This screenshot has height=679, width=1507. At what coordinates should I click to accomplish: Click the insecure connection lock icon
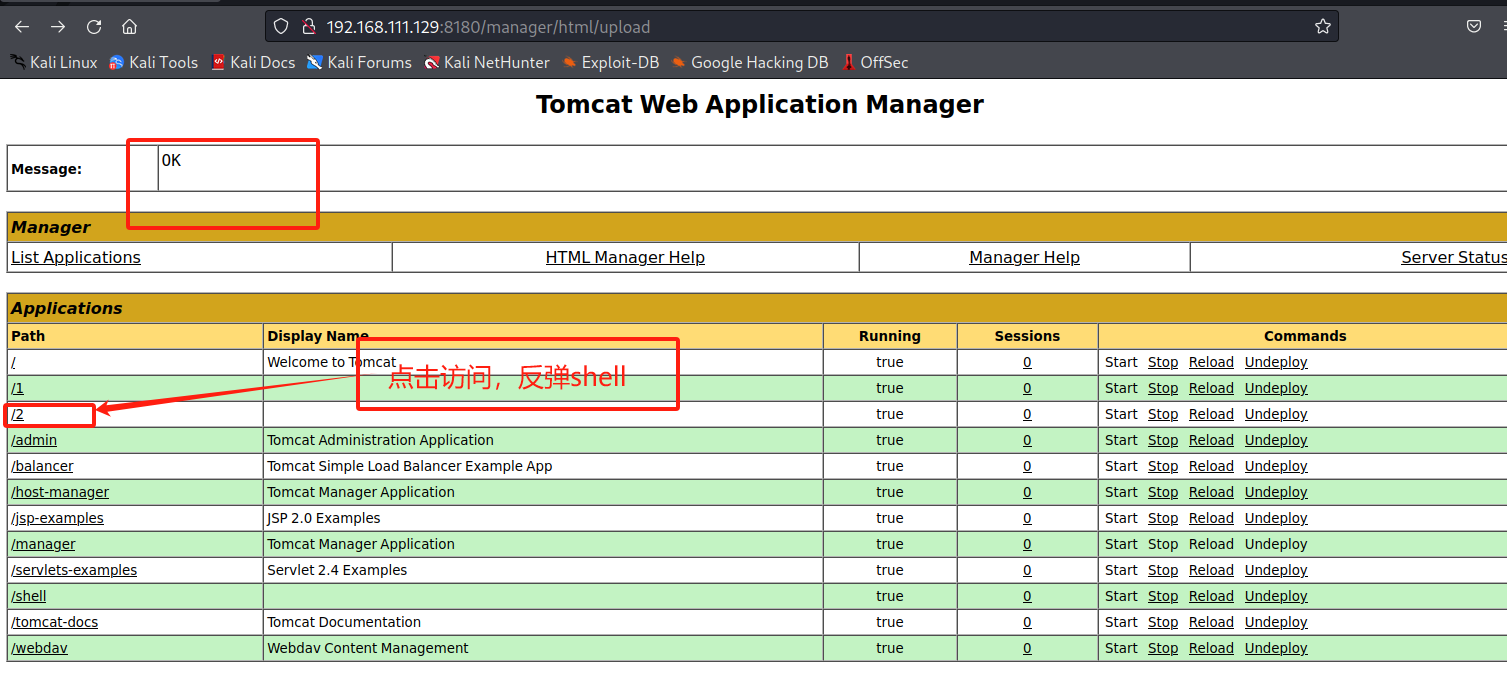pyautogui.click(x=308, y=27)
